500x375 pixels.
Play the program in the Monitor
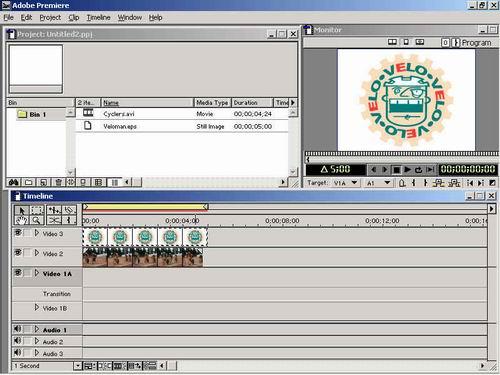click(x=407, y=170)
